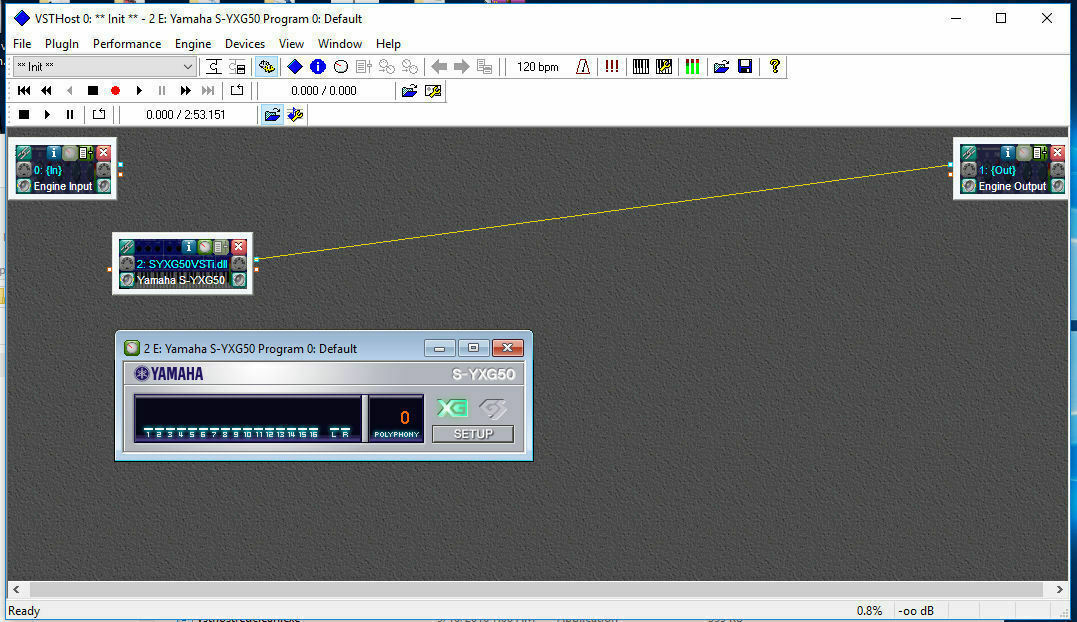Click the SYXG50VSTi.dll module name

coord(181,264)
